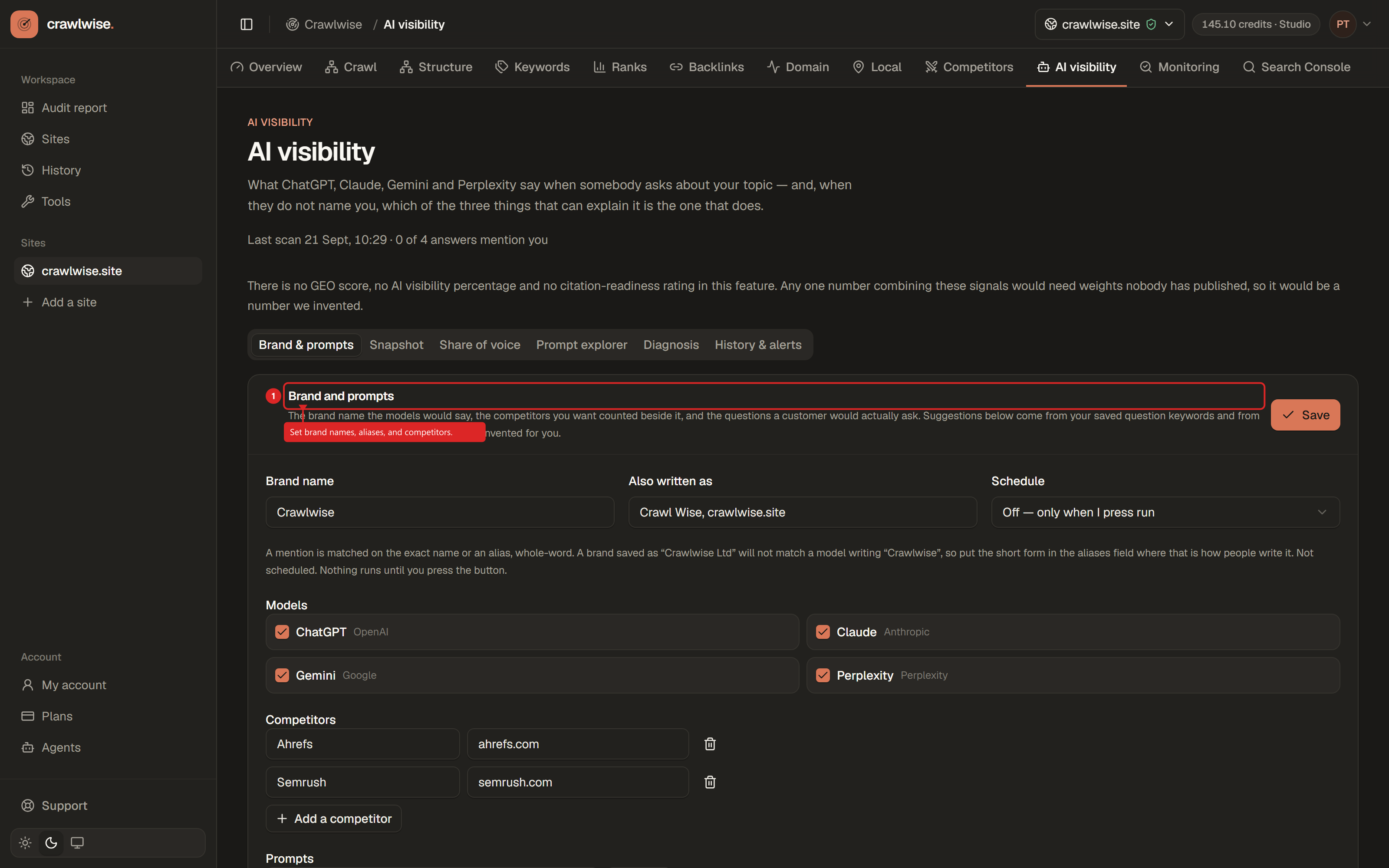
Task: Open the Schedule dropdown
Action: 1165,512
